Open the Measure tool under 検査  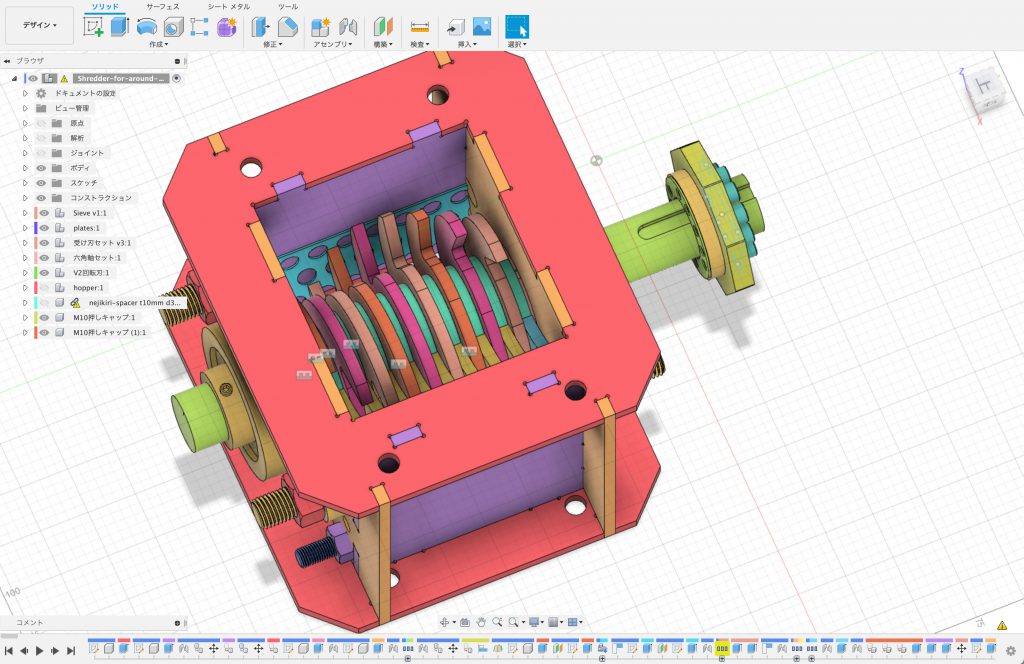419,27
